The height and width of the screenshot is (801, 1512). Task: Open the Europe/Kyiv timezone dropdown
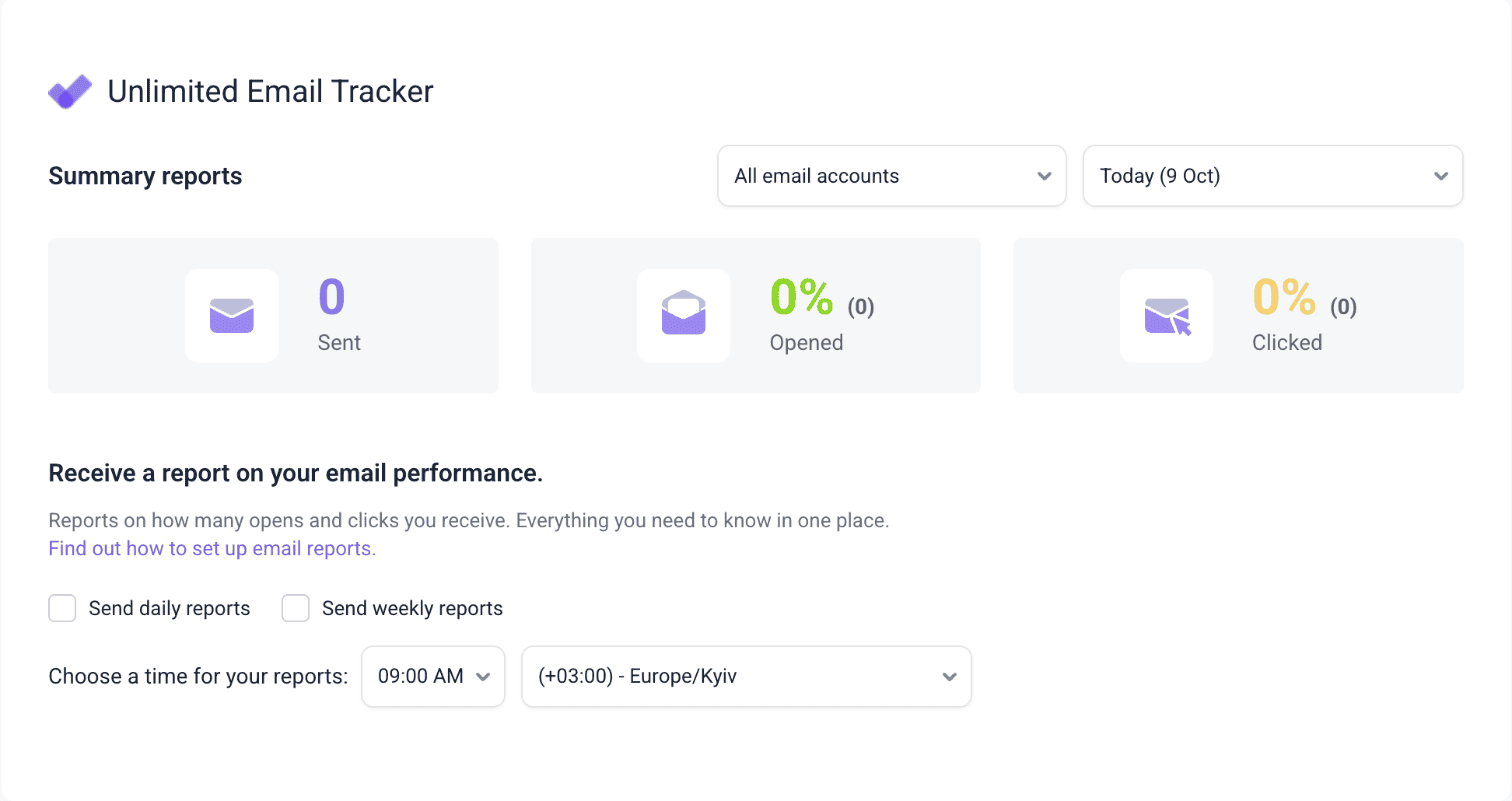pyautogui.click(x=747, y=677)
